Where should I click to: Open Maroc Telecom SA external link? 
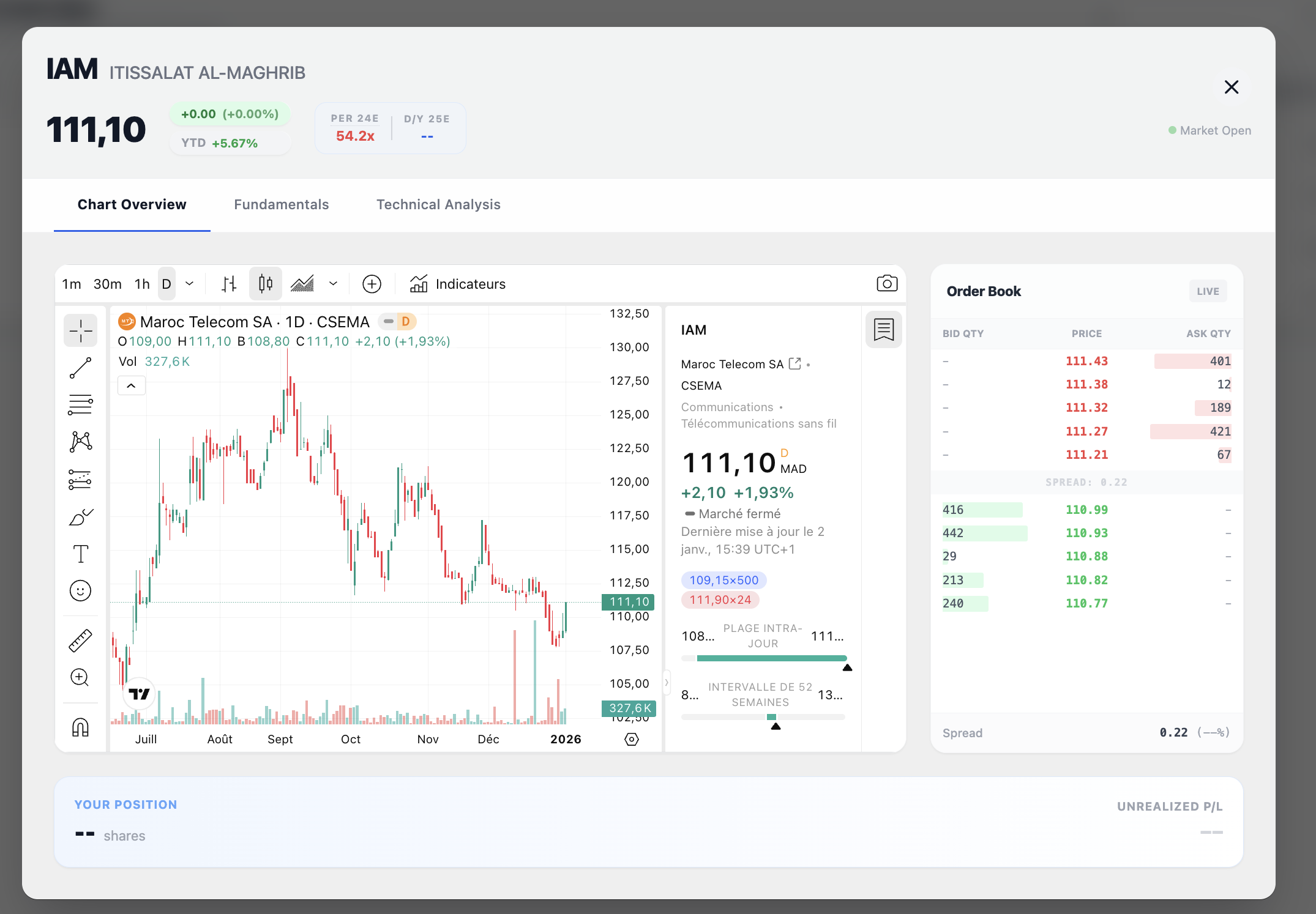click(x=794, y=363)
